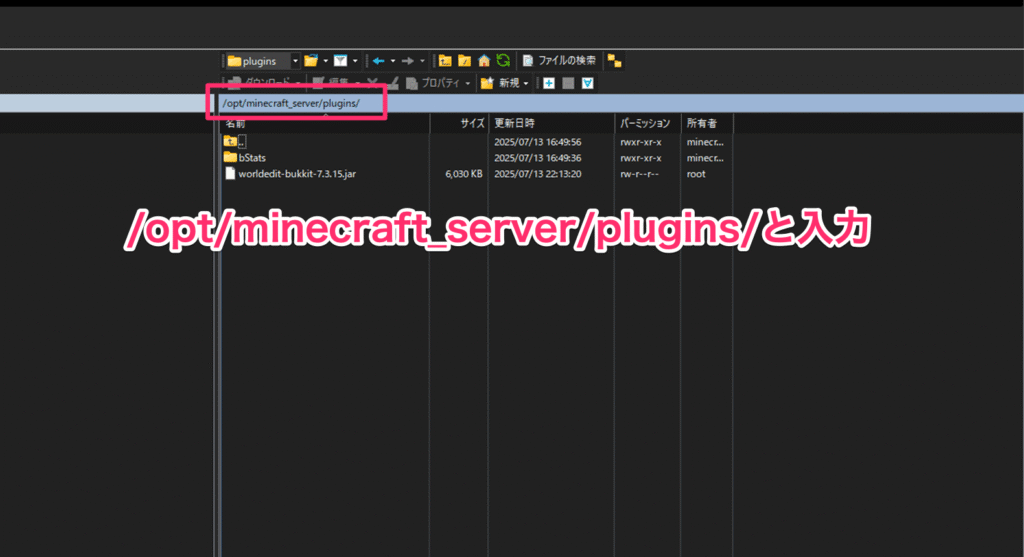
Task: Expand the プロパティ dropdown arrow
Action: pos(468,83)
